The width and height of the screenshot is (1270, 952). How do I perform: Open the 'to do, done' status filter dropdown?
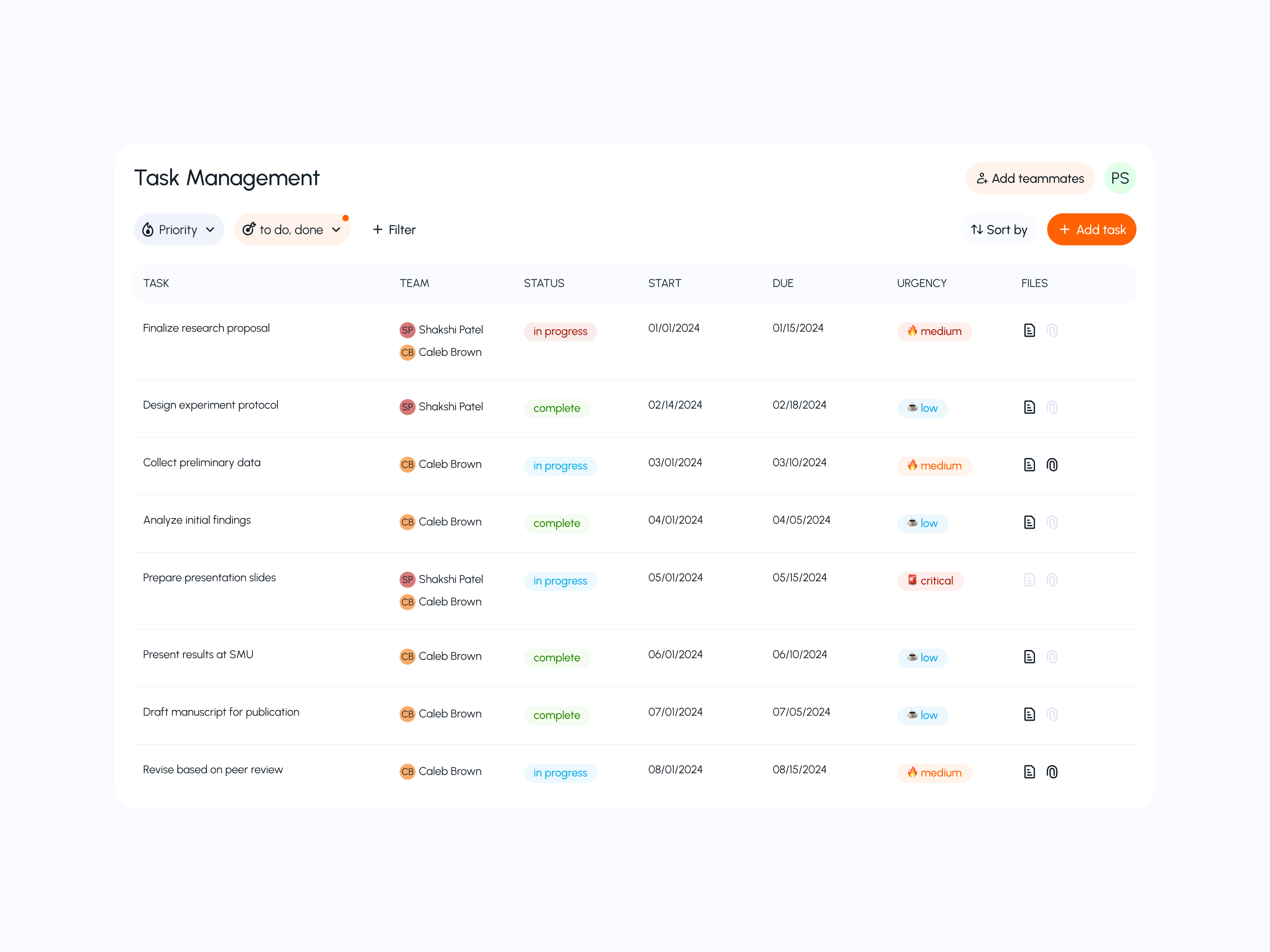coord(292,230)
